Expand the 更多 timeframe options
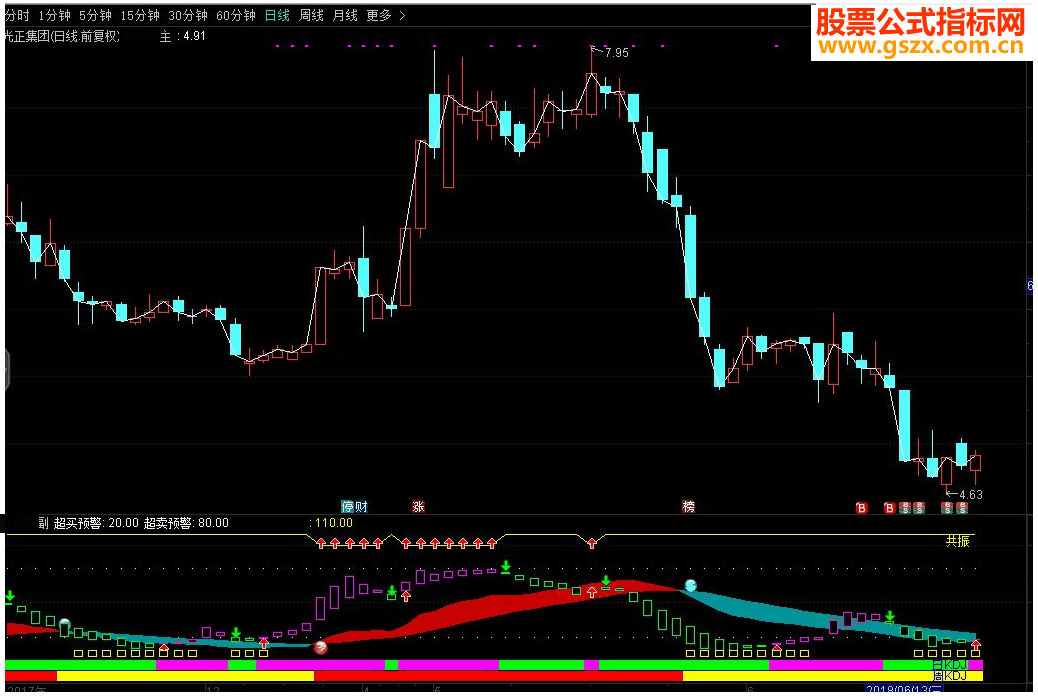1038x696 pixels. 386,15
